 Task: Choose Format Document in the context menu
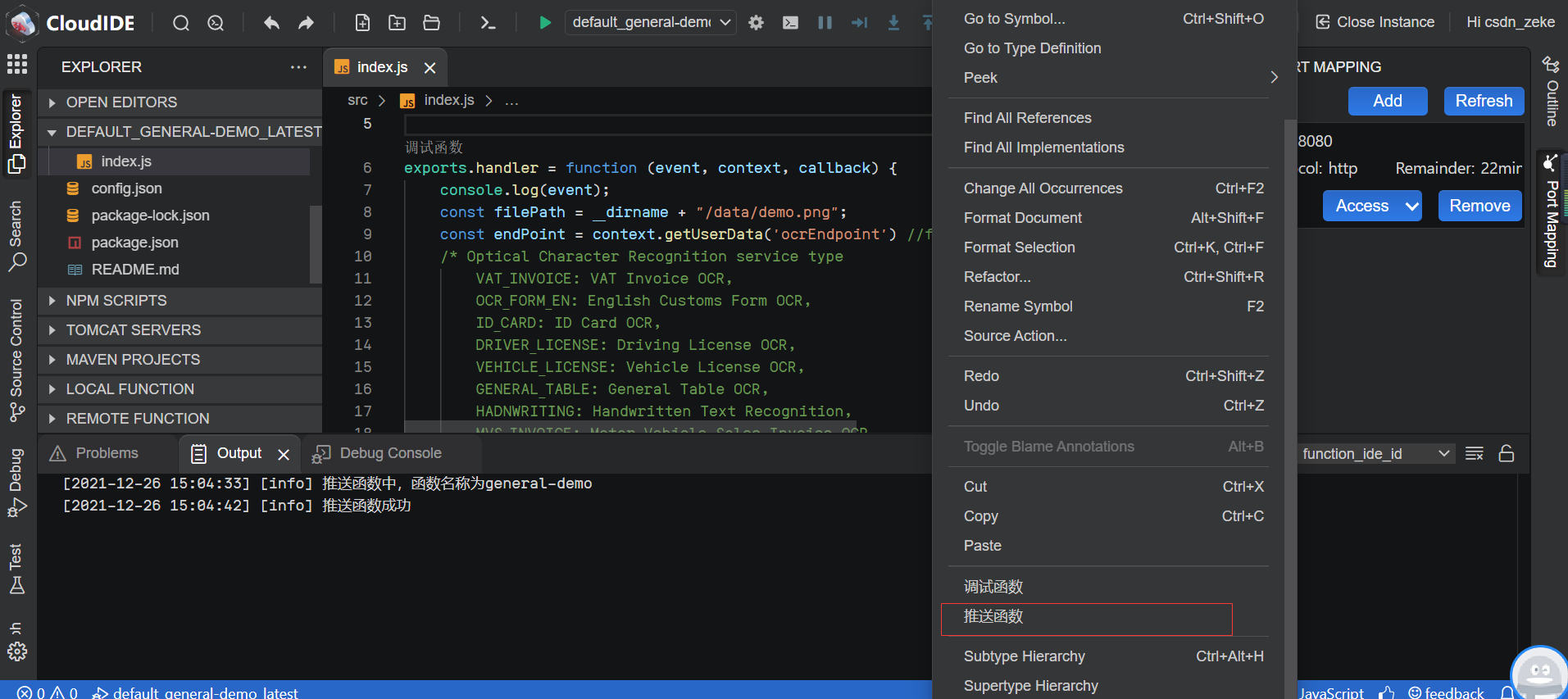pyautogui.click(x=1022, y=218)
